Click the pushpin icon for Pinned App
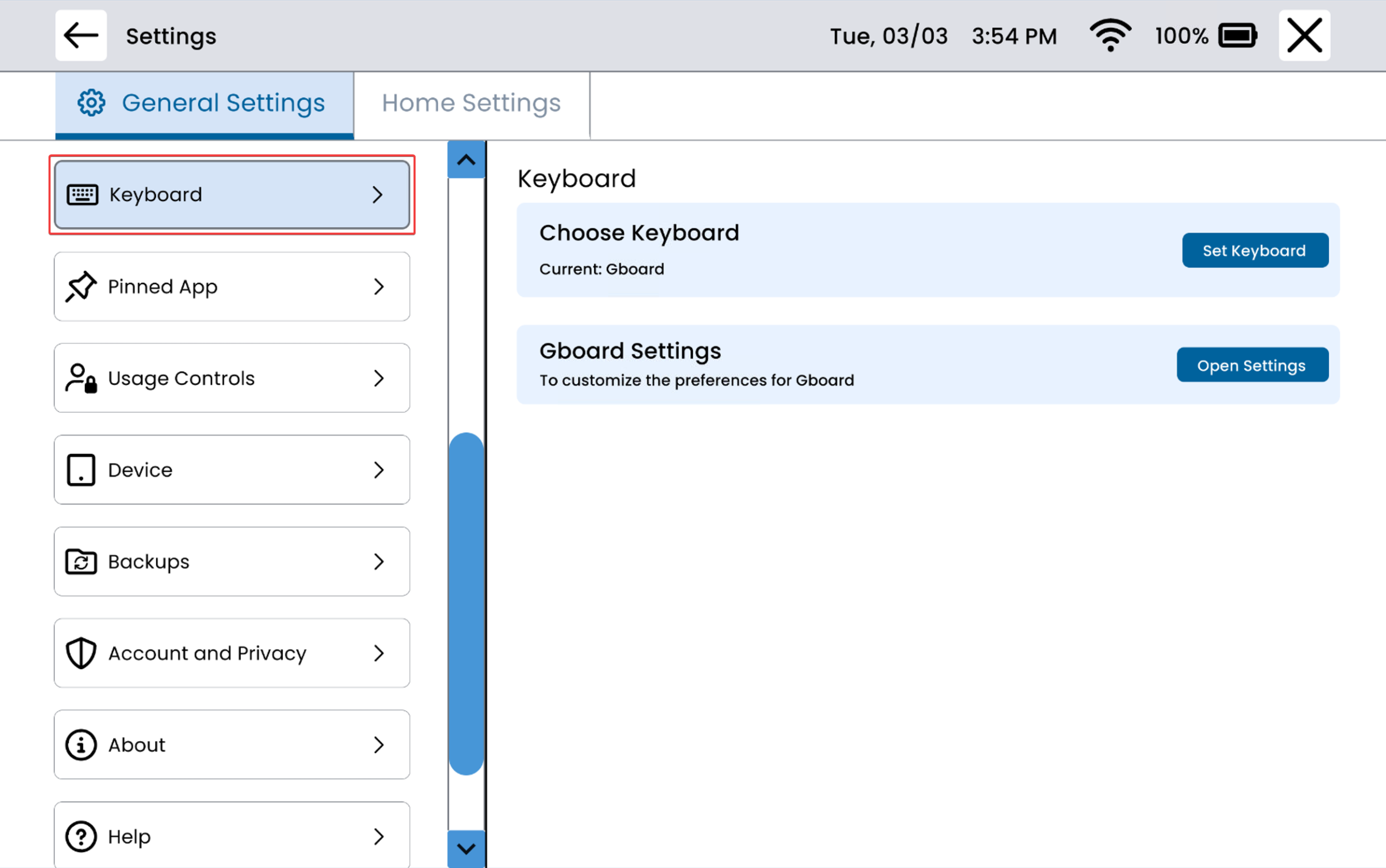The width and height of the screenshot is (1386, 868). [x=80, y=286]
